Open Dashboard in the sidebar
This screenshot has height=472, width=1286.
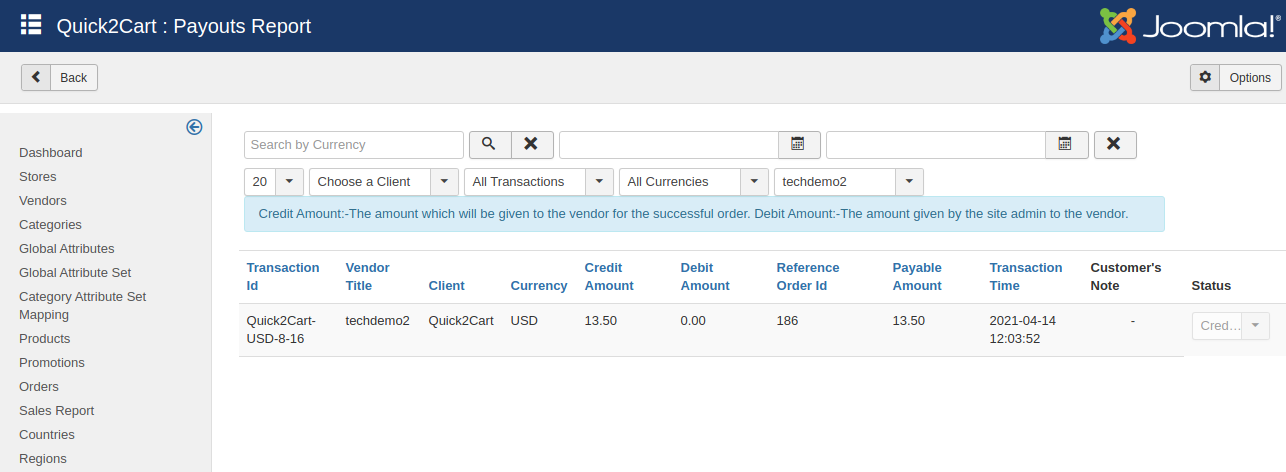(51, 153)
